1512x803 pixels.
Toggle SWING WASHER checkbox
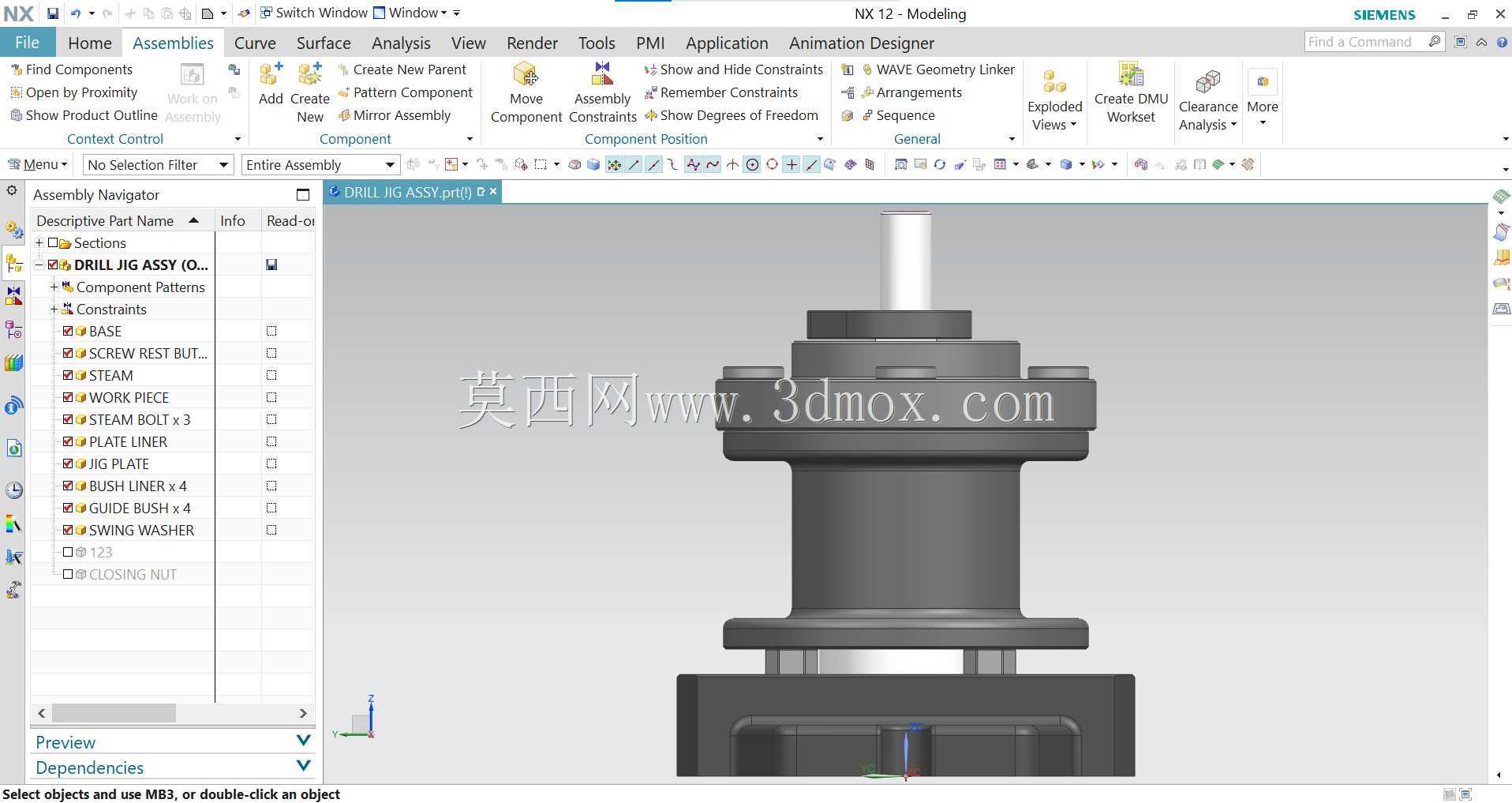tap(68, 530)
